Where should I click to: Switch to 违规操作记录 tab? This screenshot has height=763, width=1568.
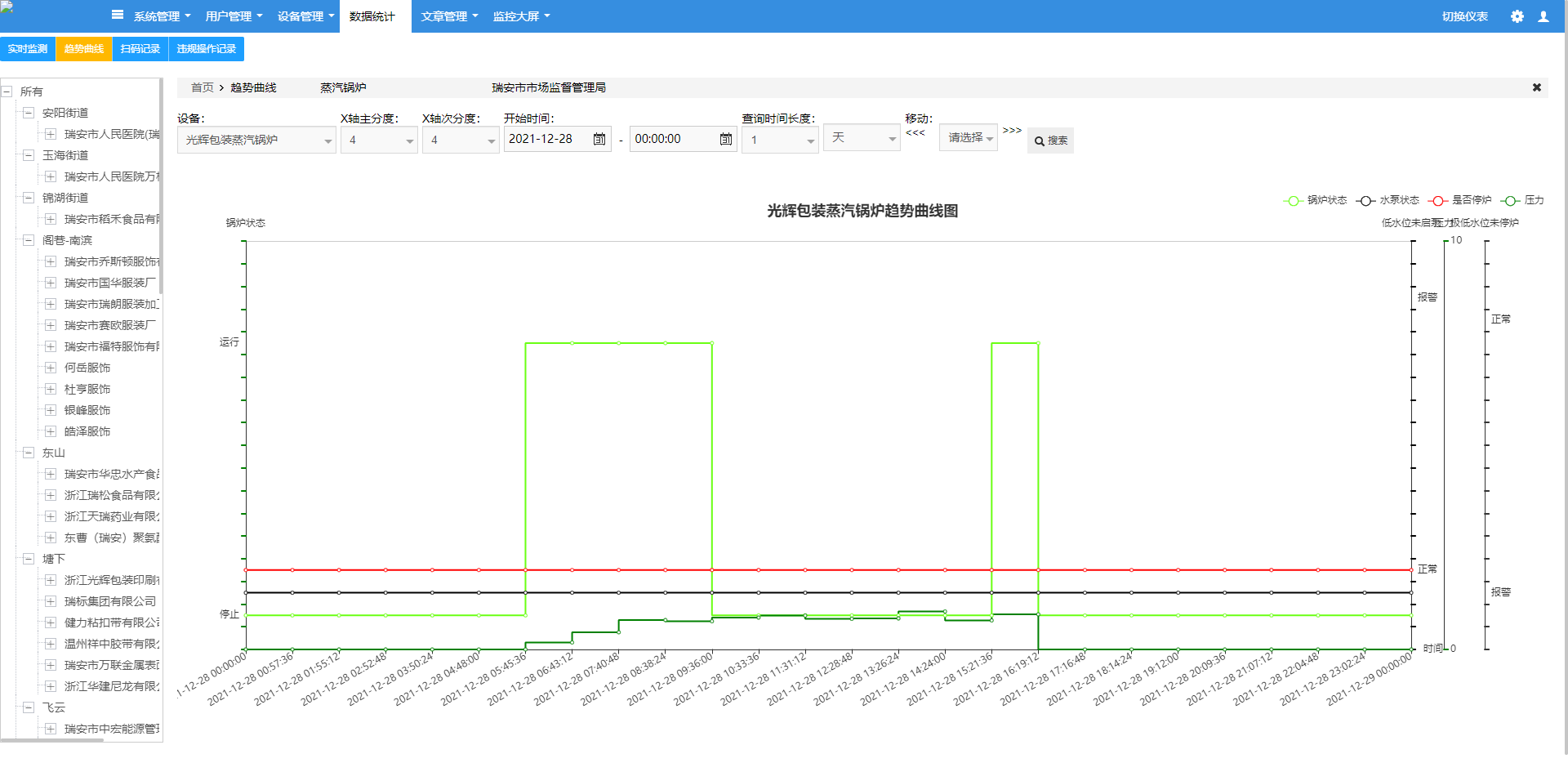point(207,49)
